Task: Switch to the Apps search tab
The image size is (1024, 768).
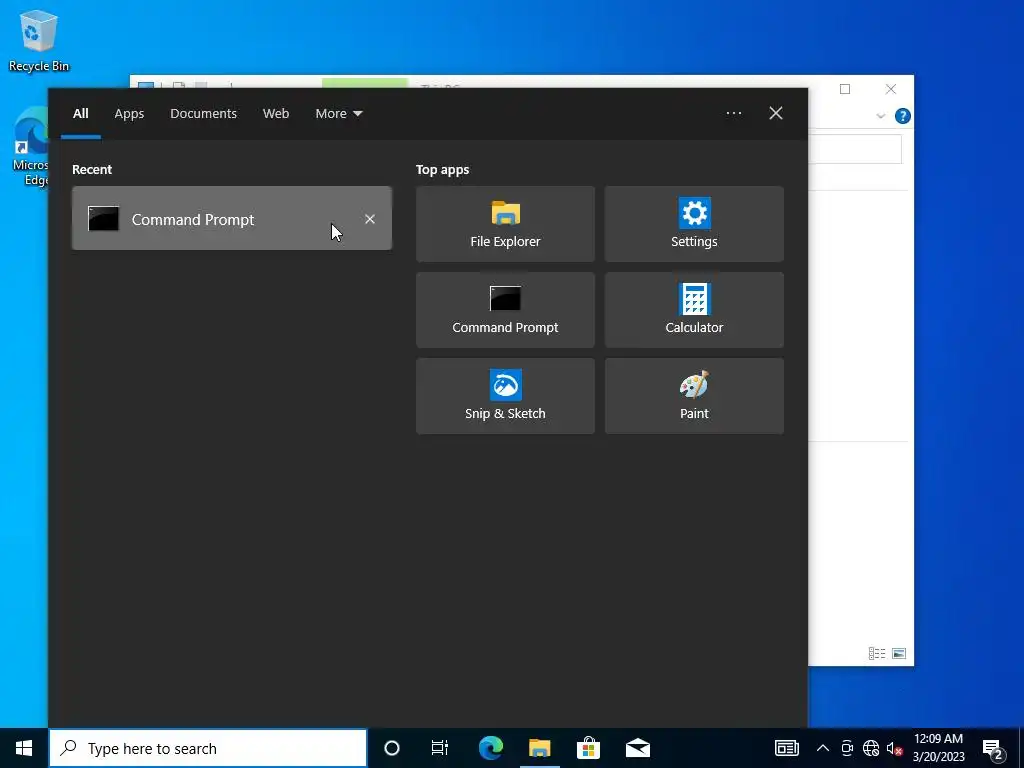Action: click(129, 114)
